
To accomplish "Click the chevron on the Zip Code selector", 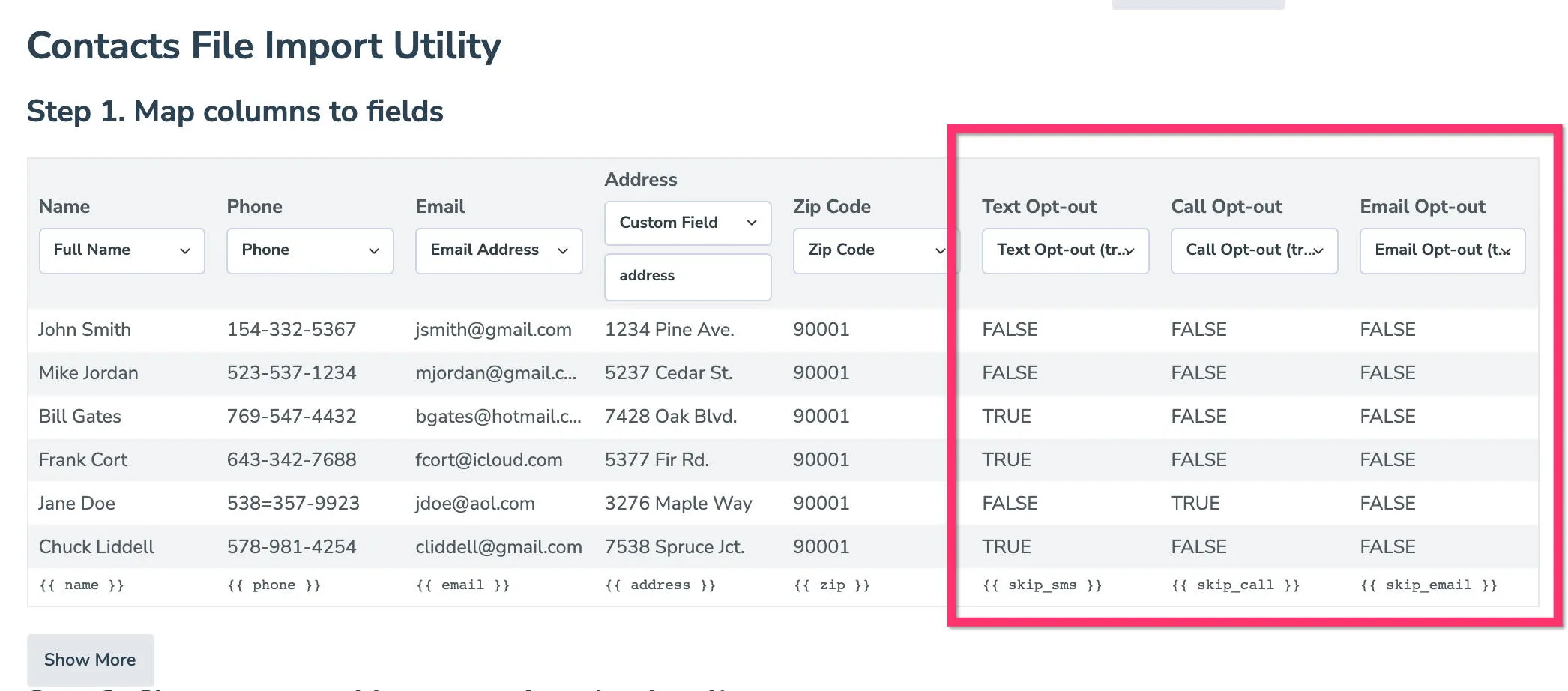I will [941, 250].
